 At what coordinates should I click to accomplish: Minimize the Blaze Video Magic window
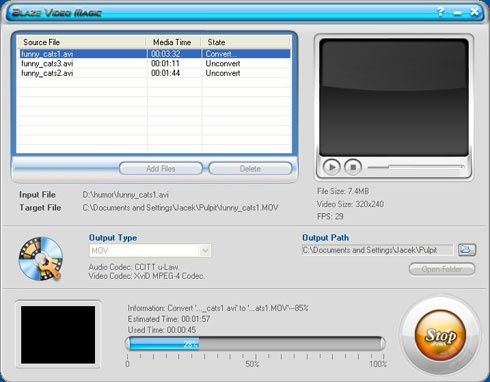(x=458, y=13)
